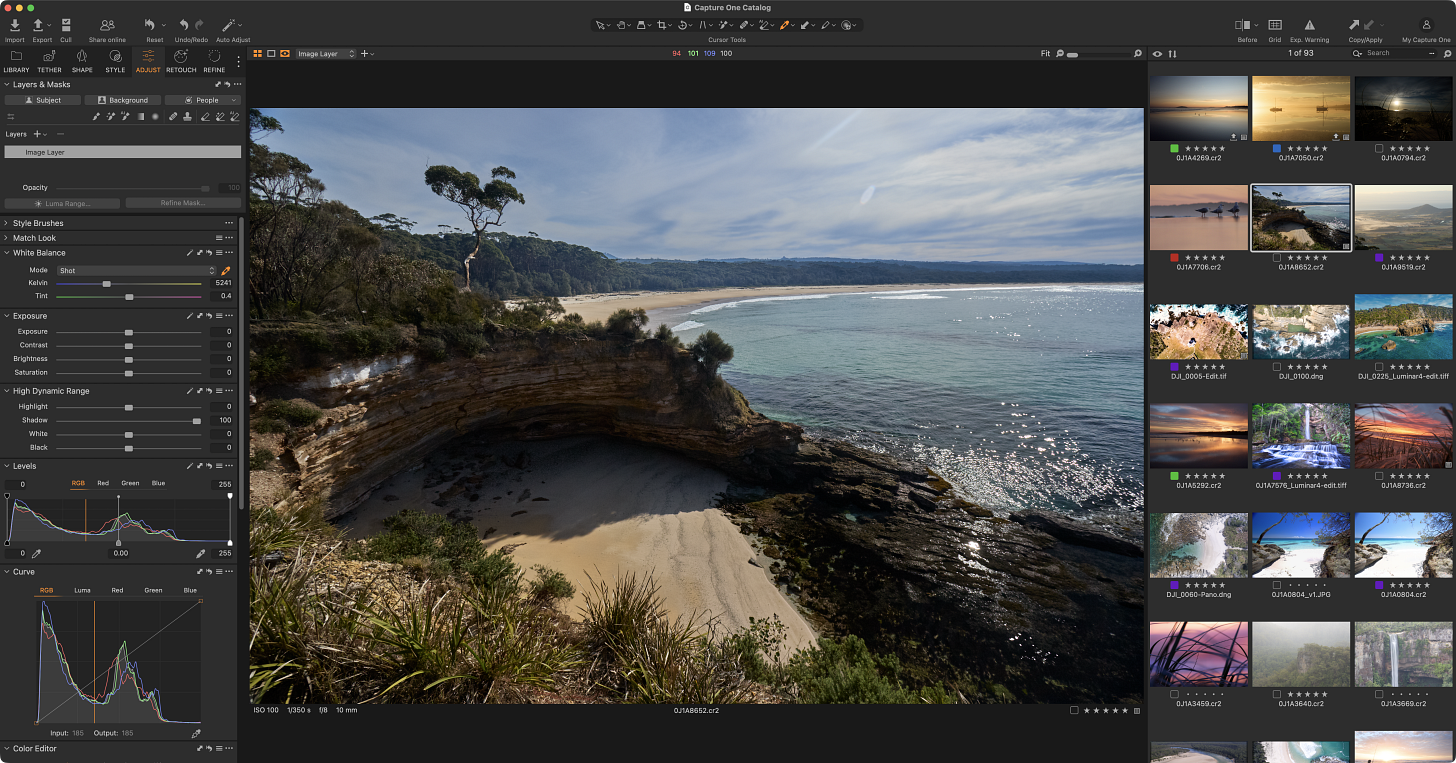This screenshot has height=763, width=1456.
Task: Click the Levels shadow eyedropper
Action: (x=37, y=553)
